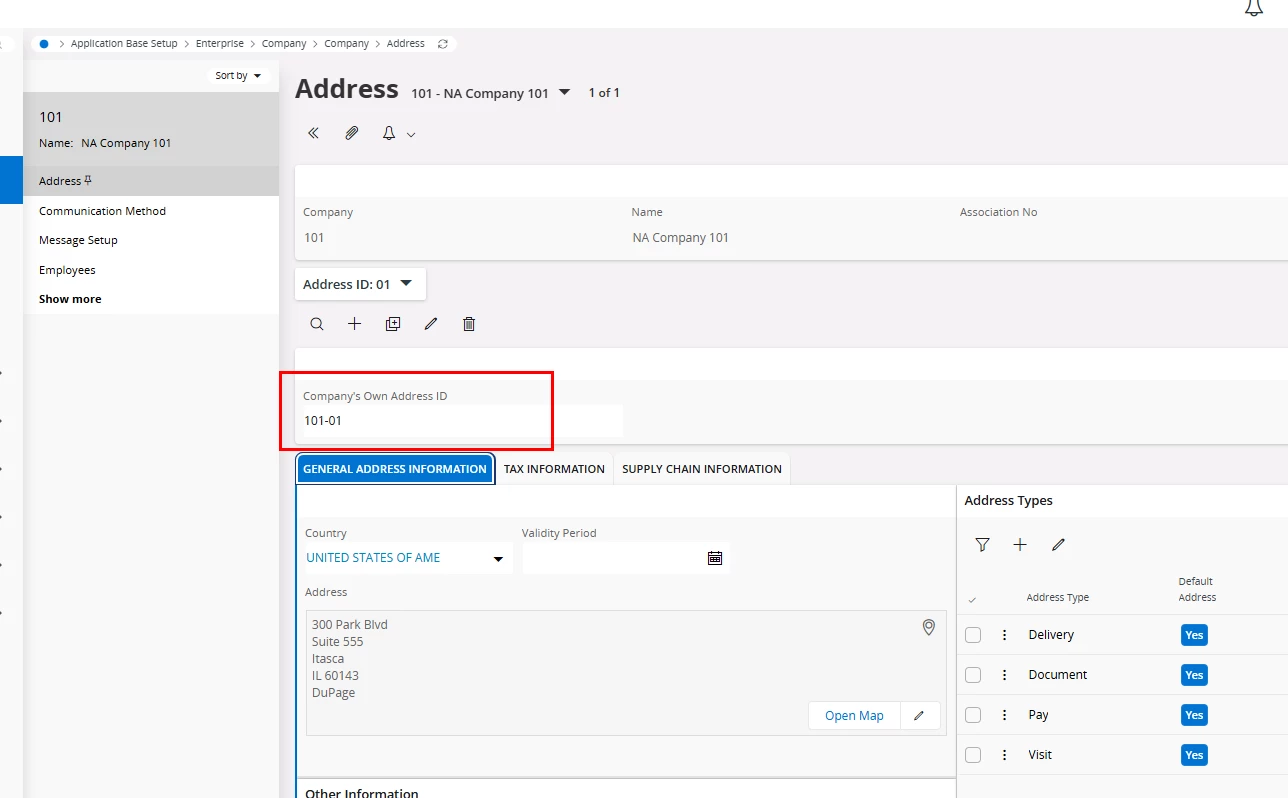Duplicate the current address record
The width and height of the screenshot is (1288, 798).
(393, 324)
